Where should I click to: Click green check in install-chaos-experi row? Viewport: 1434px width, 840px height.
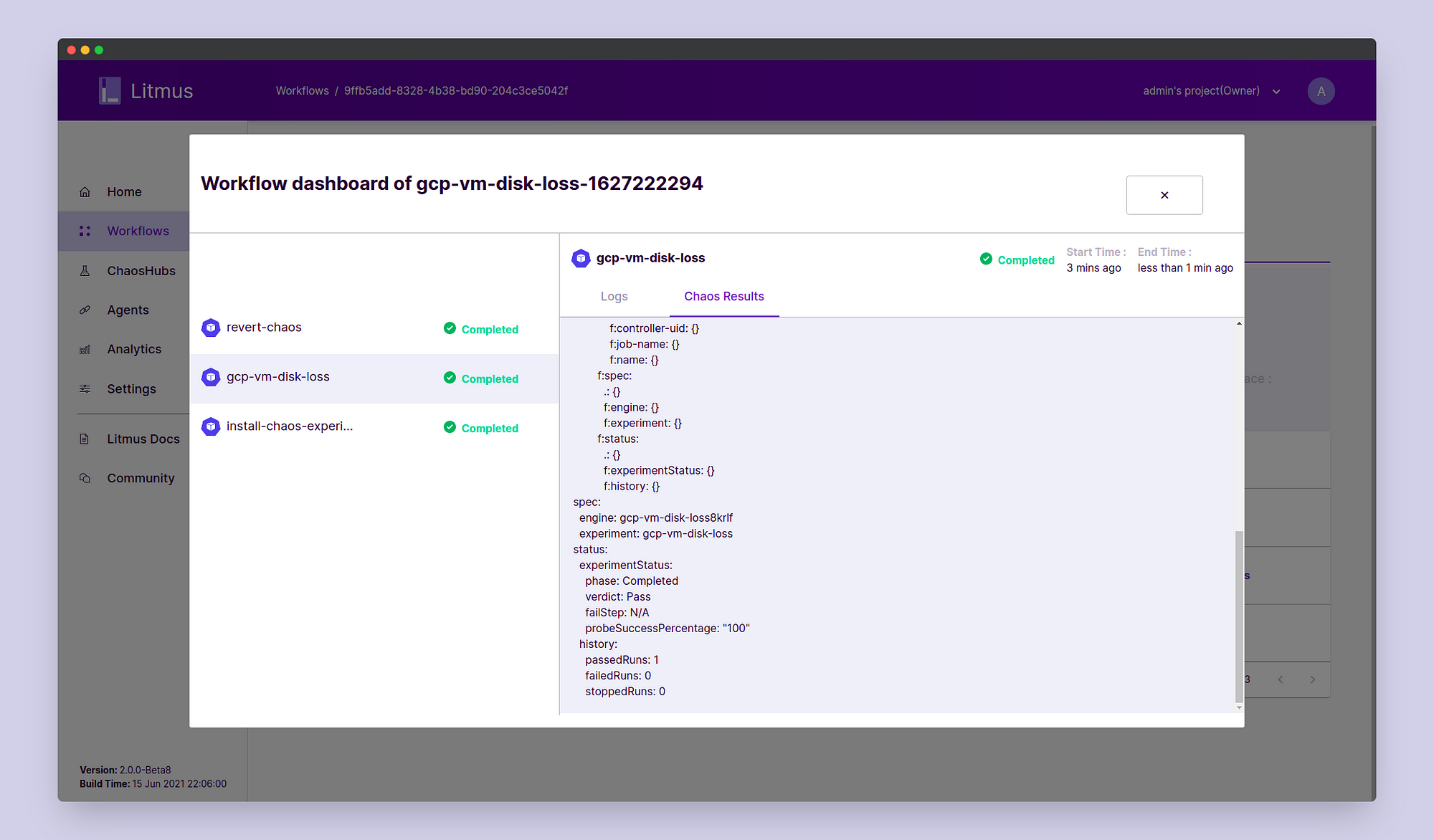[x=450, y=427]
